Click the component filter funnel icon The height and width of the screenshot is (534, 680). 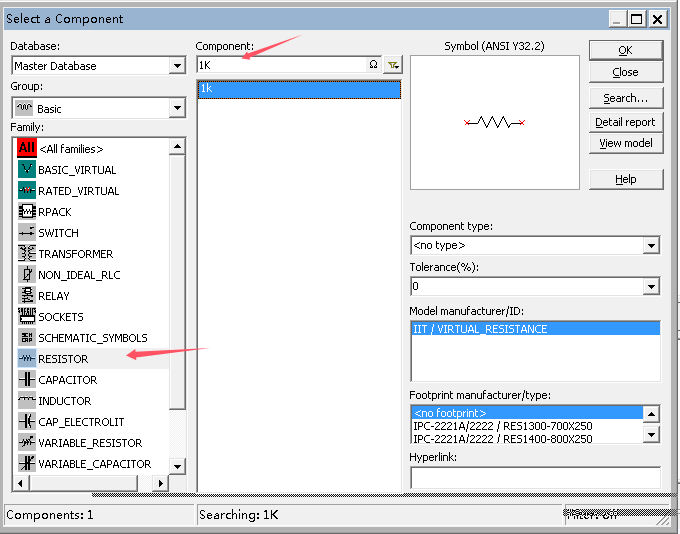click(393, 65)
